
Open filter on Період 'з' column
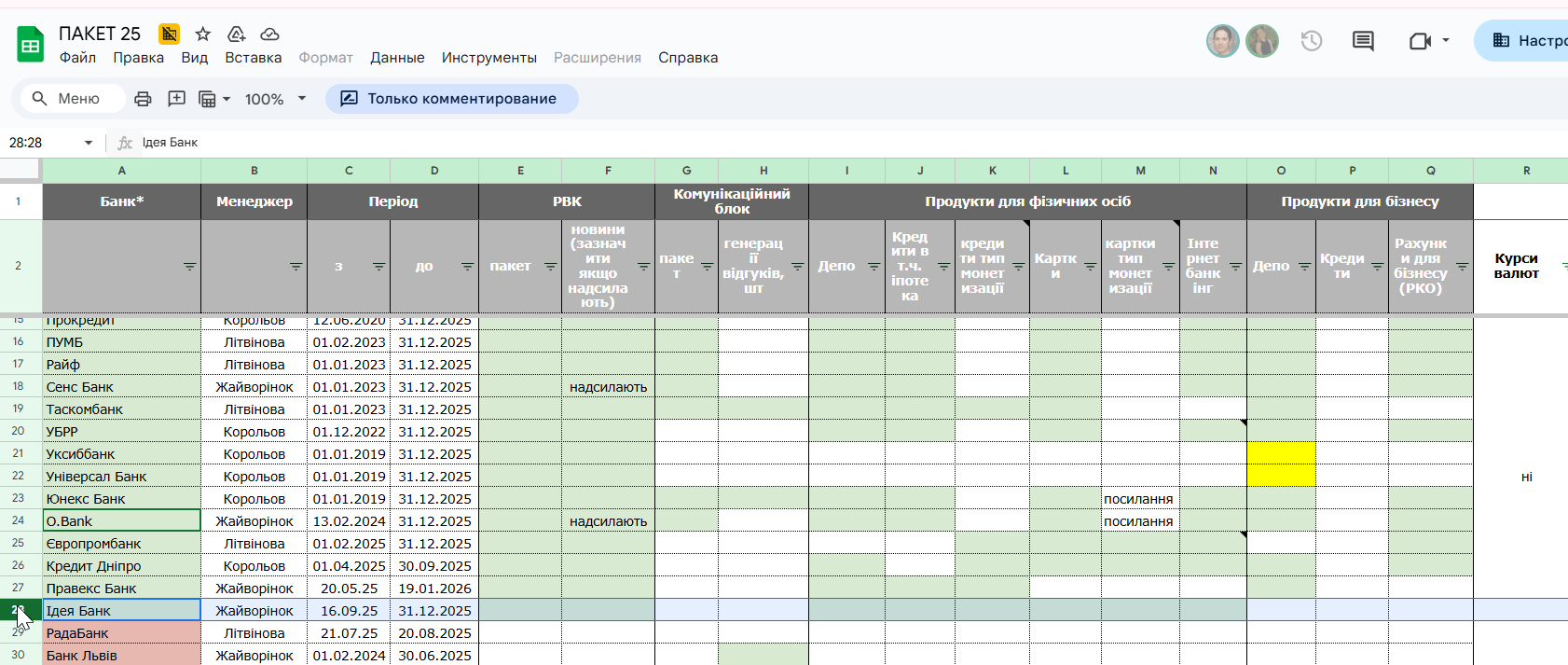click(378, 267)
